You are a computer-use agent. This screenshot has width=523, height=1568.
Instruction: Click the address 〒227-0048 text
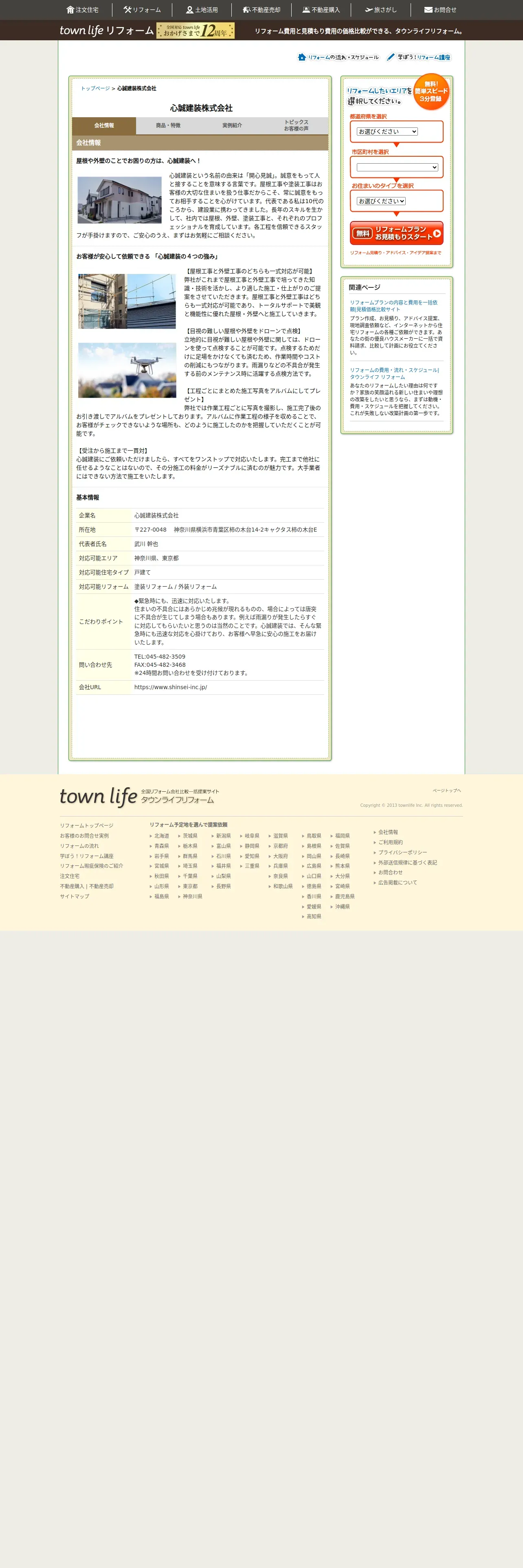tap(225, 530)
